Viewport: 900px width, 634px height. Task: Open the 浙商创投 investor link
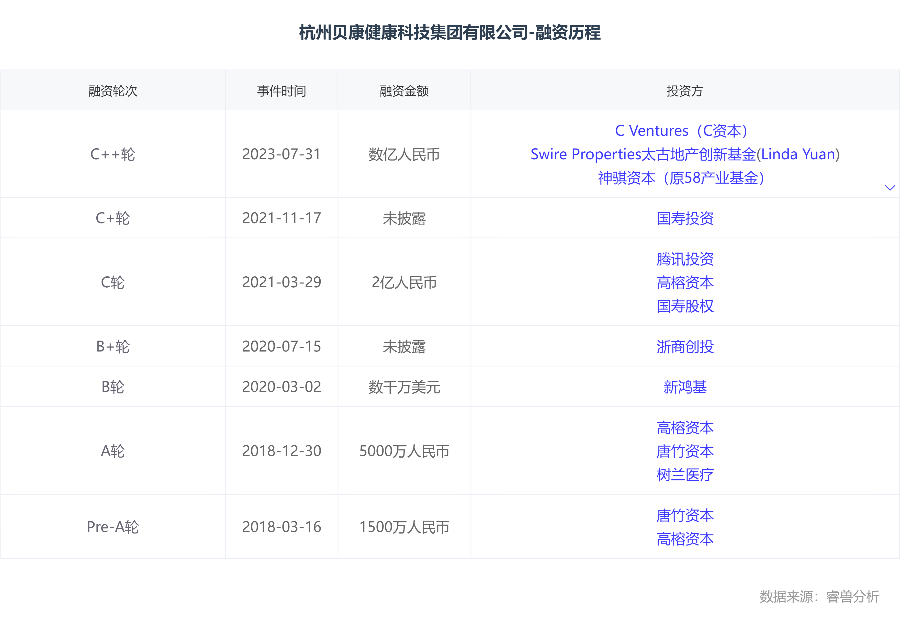pyautogui.click(x=685, y=347)
